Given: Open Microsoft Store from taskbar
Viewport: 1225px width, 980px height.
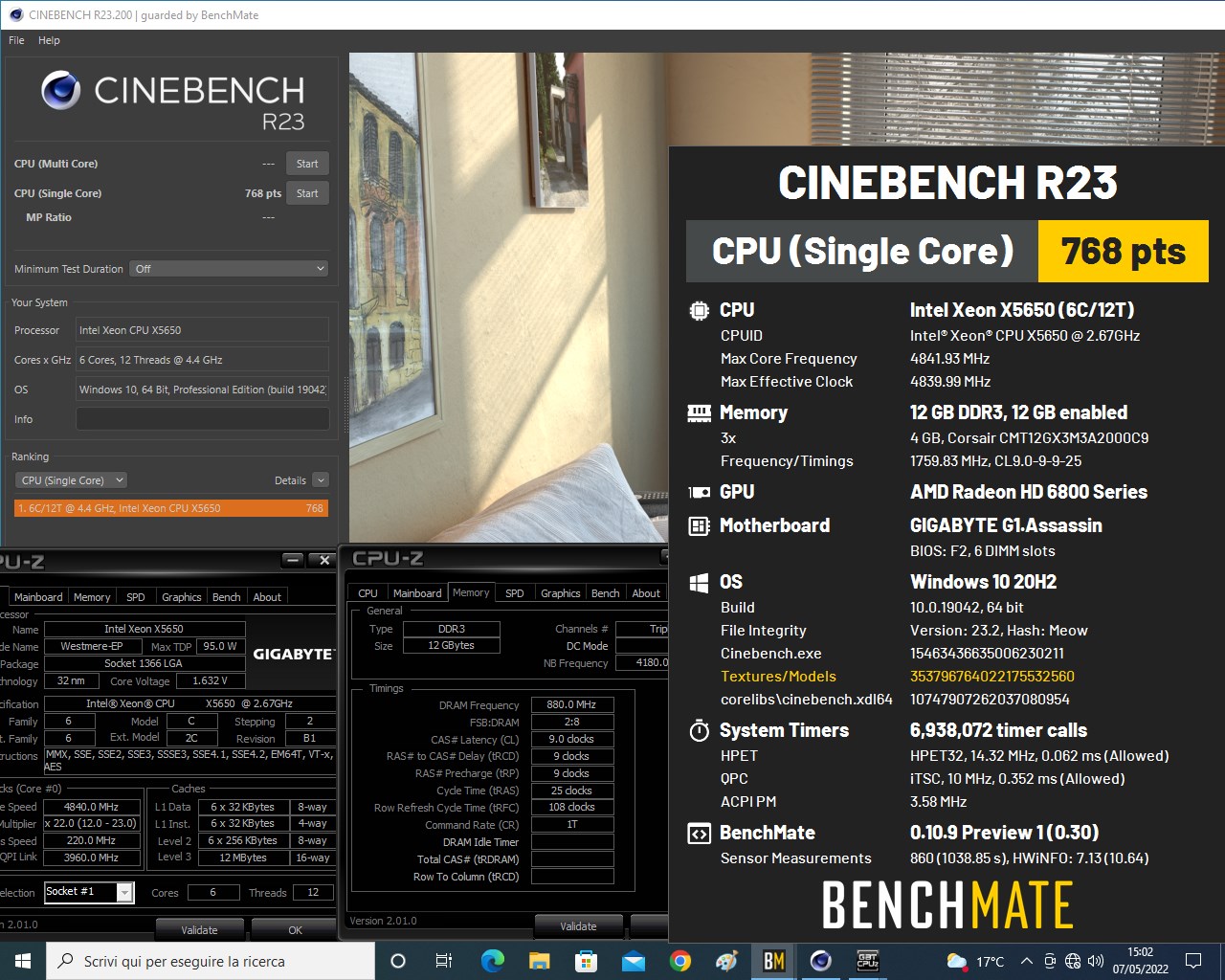Looking at the screenshot, I should [x=586, y=961].
